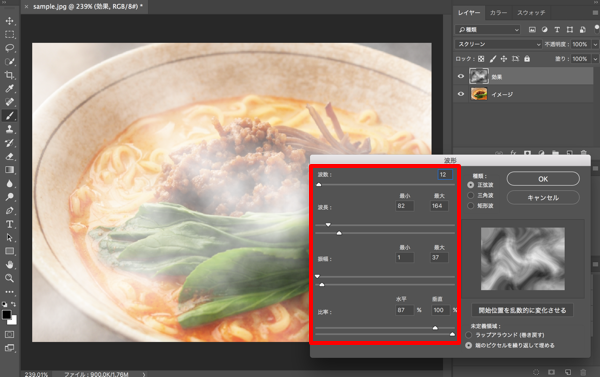Filter layers by smart objects

(x=582, y=29)
